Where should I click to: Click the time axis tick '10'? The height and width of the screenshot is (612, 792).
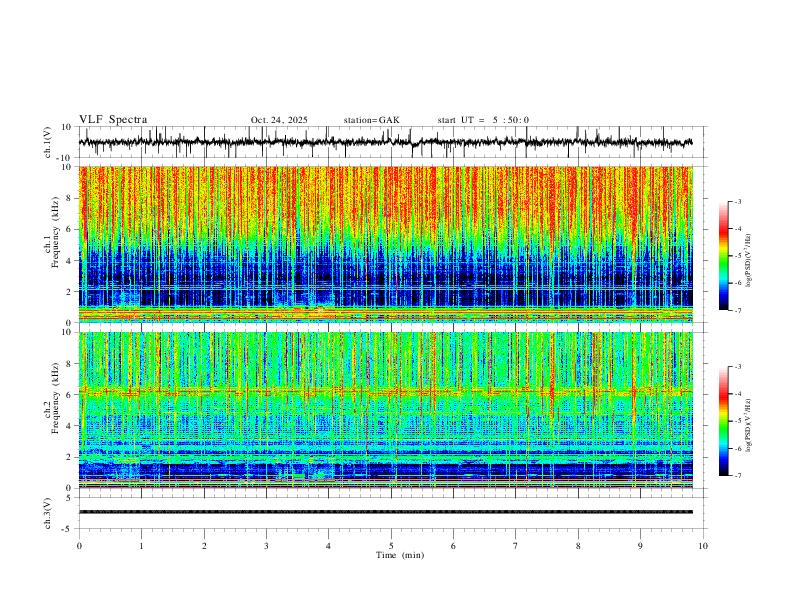[703, 546]
